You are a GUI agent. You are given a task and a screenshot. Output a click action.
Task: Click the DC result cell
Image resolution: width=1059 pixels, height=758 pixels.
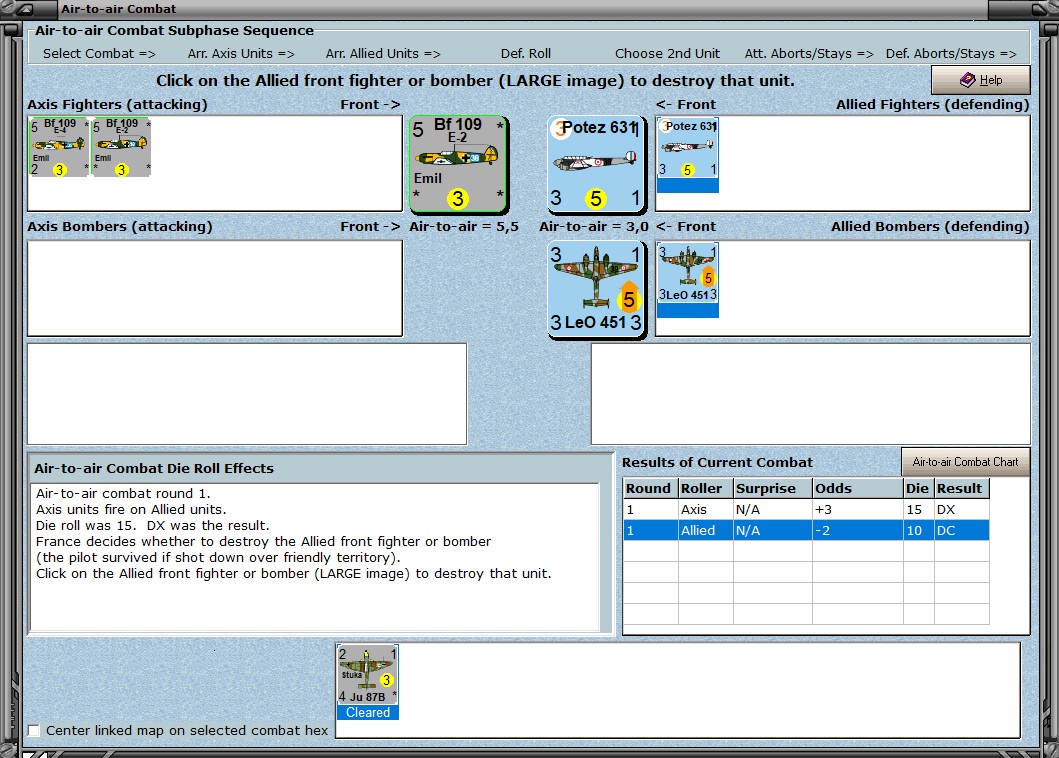[x=962, y=530]
